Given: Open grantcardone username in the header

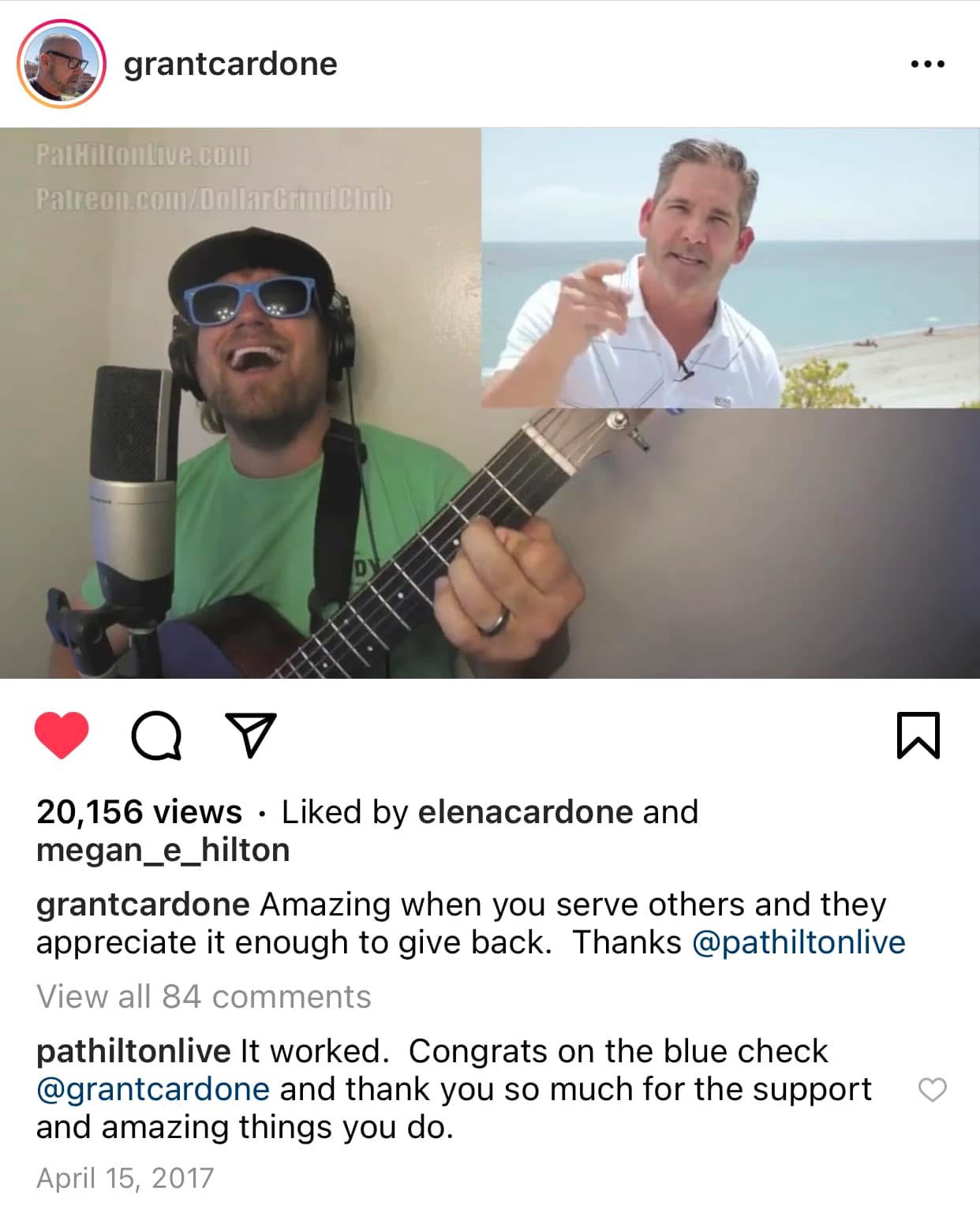Looking at the screenshot, I should pos(230,63).
